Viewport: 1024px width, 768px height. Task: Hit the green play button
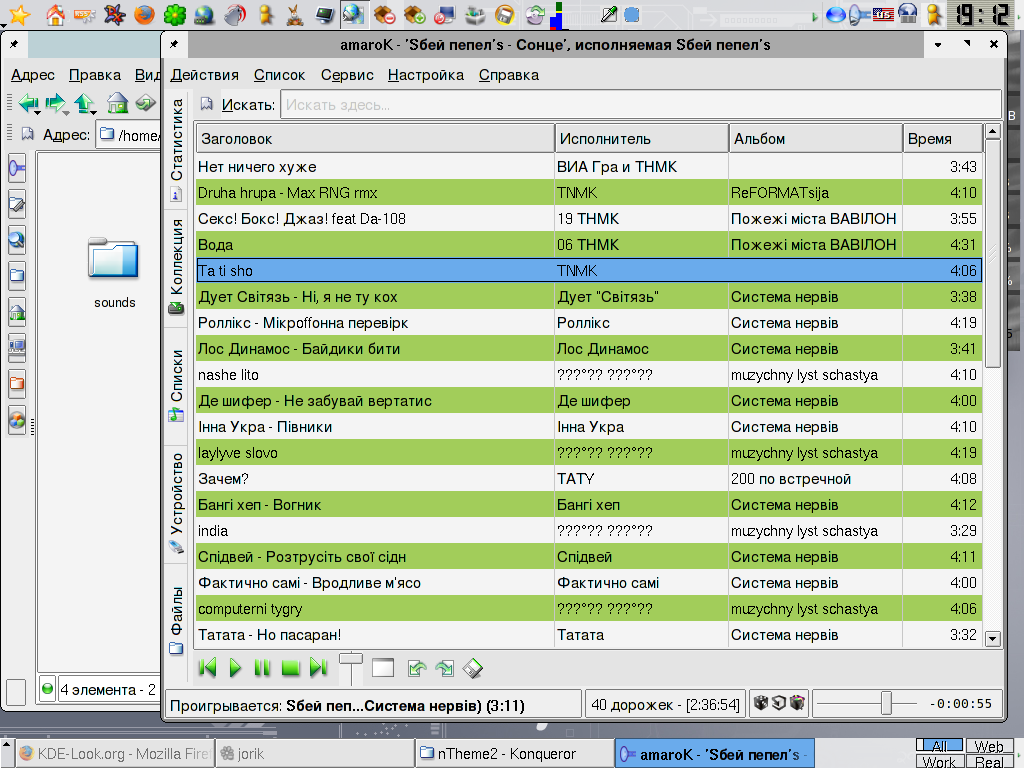pyautogui.click(x=235, y=667)
